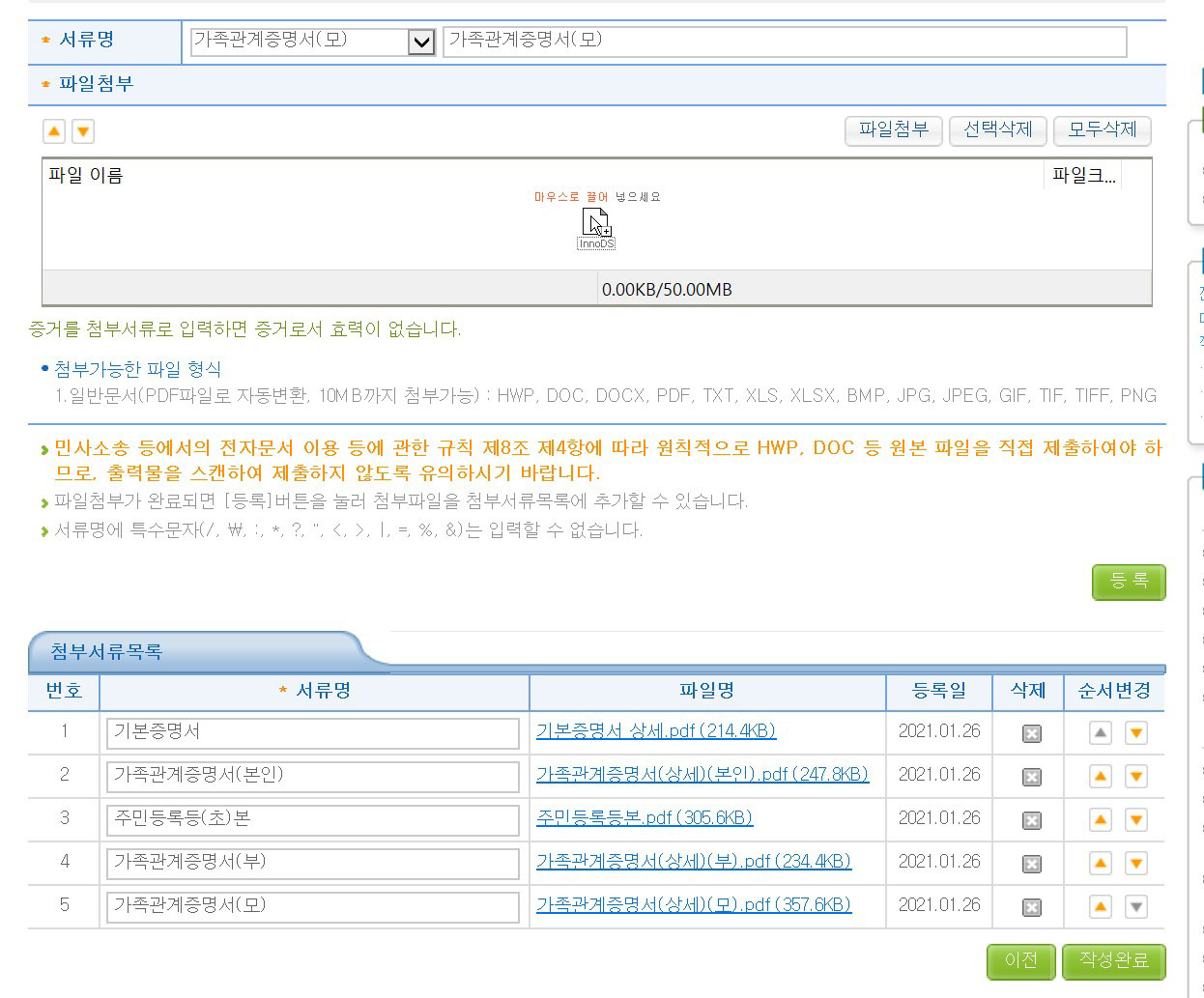The image size is (1204, 998).
Task: Move 가족관계증명서(모) row up
Action: pyautogui.click(x=1101, y=906)
